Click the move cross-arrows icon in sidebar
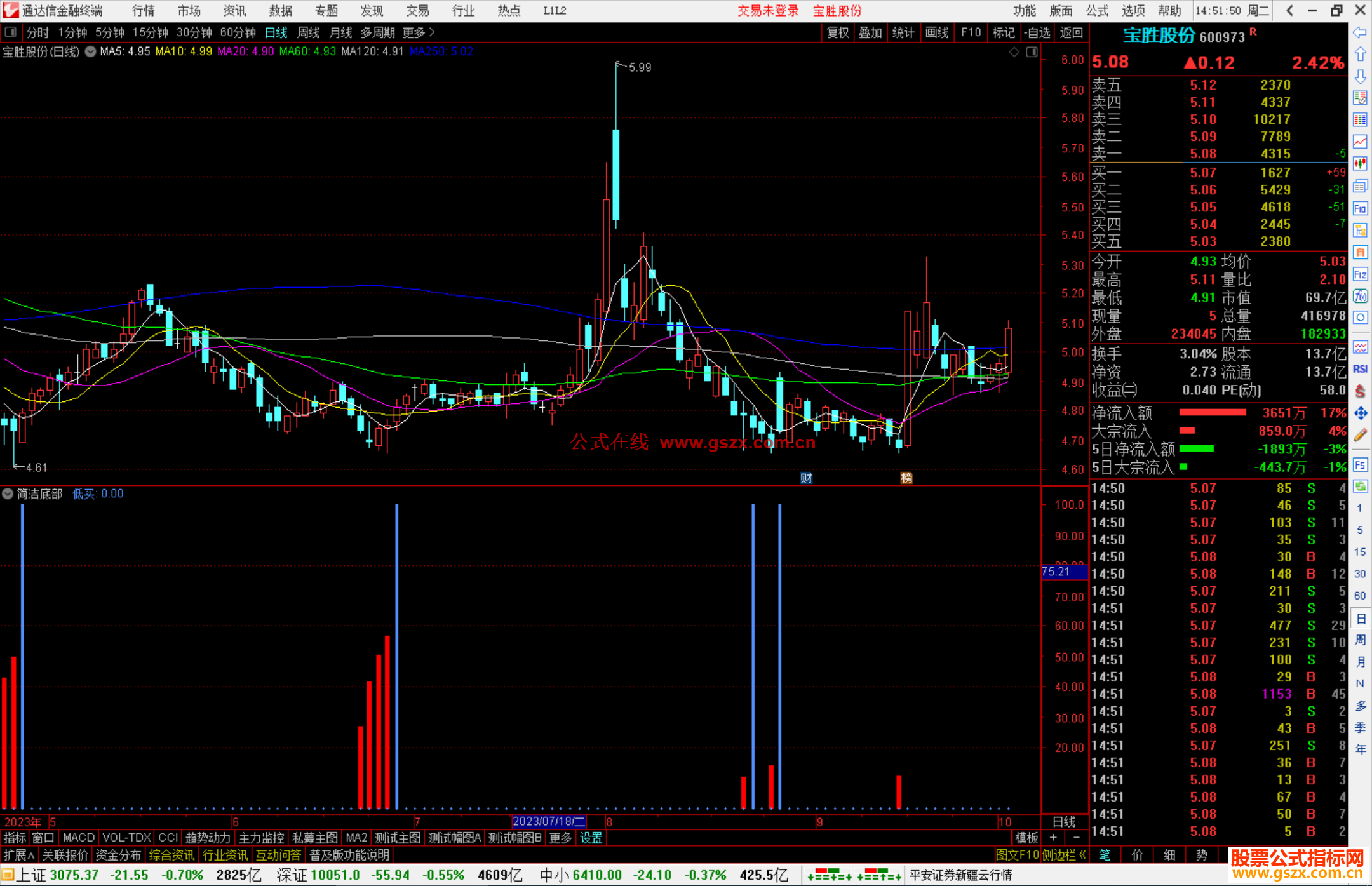This screenshot has height=886, width=1372. coord(1360,413)
